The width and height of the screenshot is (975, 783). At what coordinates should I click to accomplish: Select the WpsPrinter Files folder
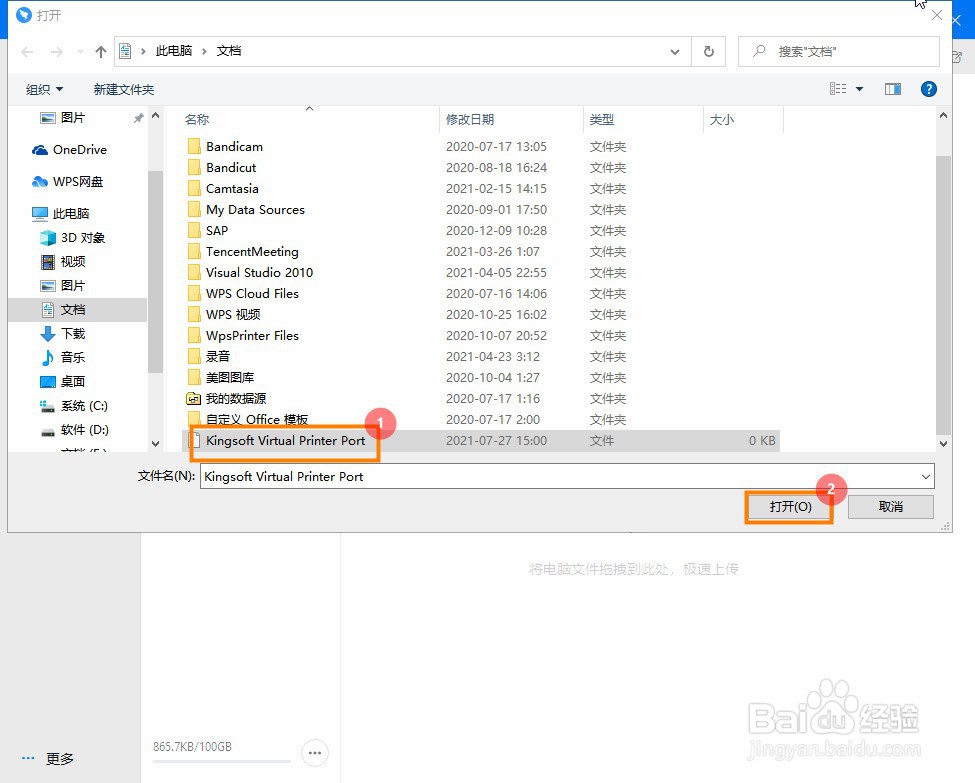252,336
